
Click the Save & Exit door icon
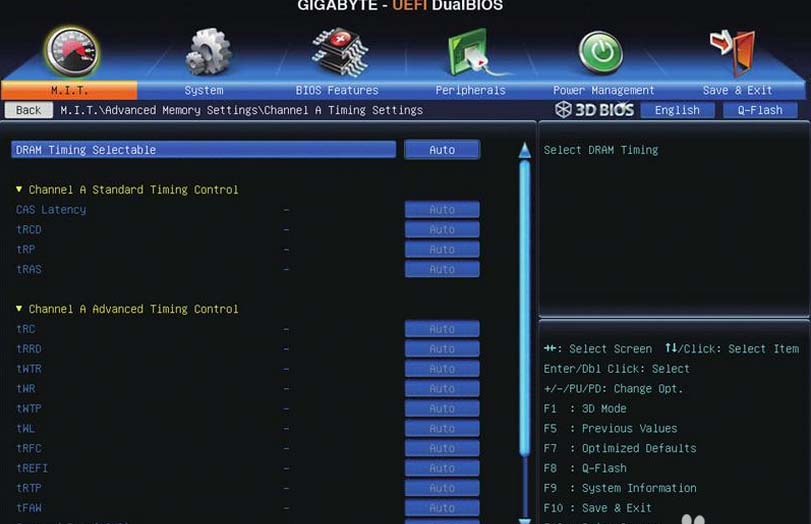point(733,53)
